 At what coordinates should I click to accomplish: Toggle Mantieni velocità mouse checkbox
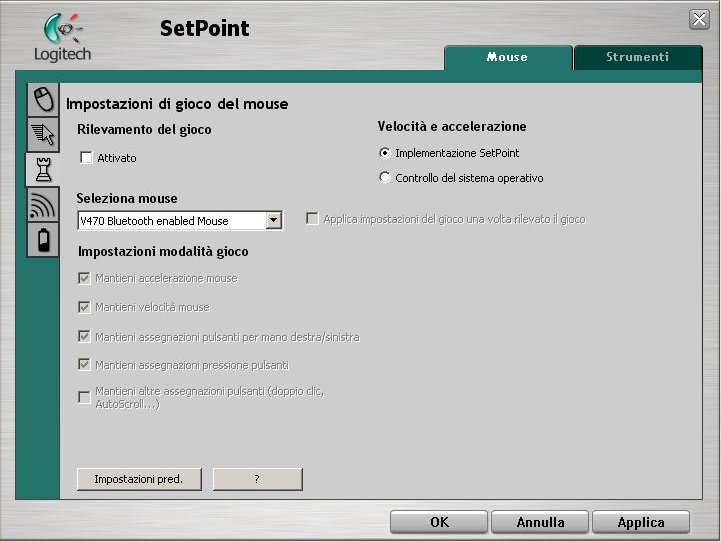[84, 307]
